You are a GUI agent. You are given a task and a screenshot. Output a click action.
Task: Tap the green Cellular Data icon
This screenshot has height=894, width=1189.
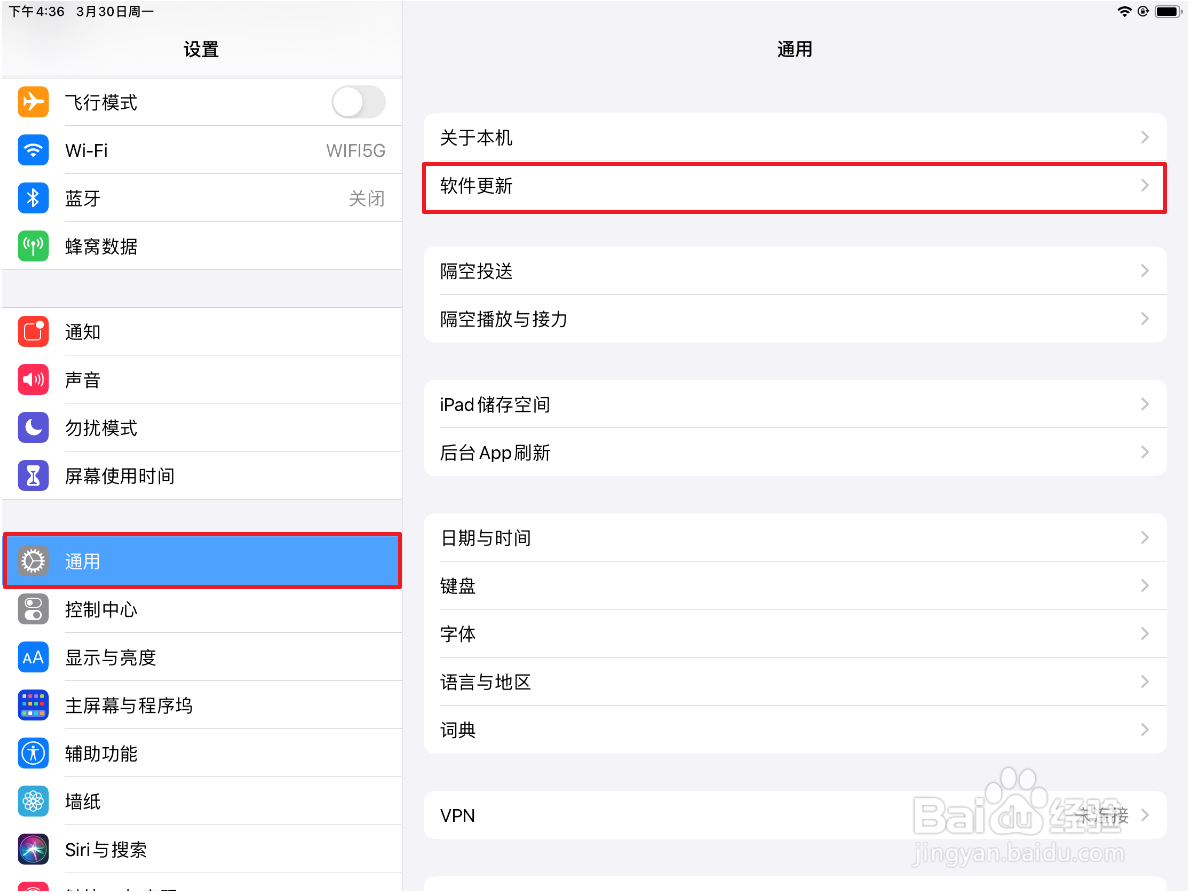pyautogui.click(x=33, y=246)
